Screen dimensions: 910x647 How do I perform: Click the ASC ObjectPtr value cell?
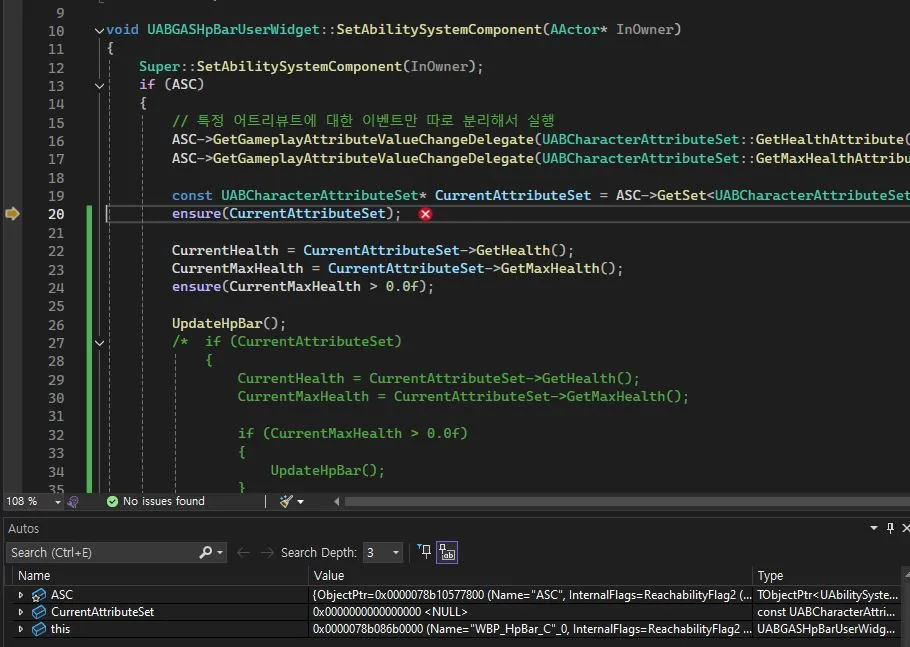[532, 595]
